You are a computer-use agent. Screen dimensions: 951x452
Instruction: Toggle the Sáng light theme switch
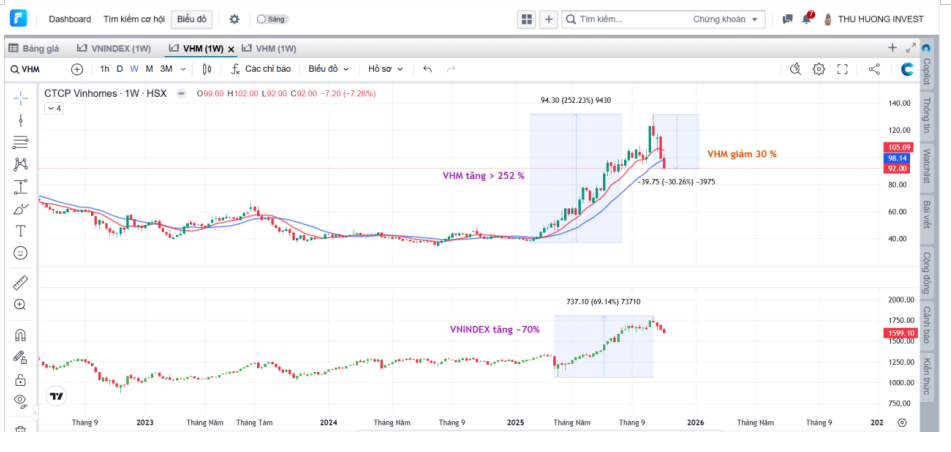coord(271,19)
